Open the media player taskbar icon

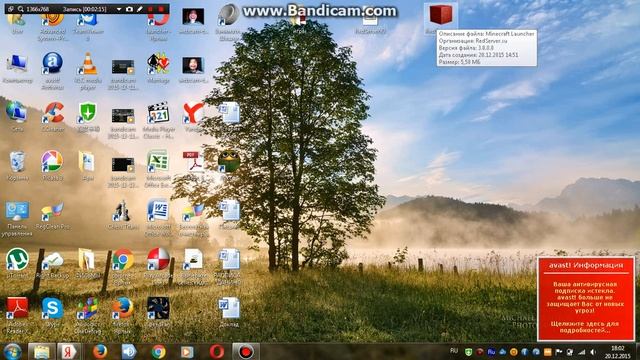(x=187, y=351)
